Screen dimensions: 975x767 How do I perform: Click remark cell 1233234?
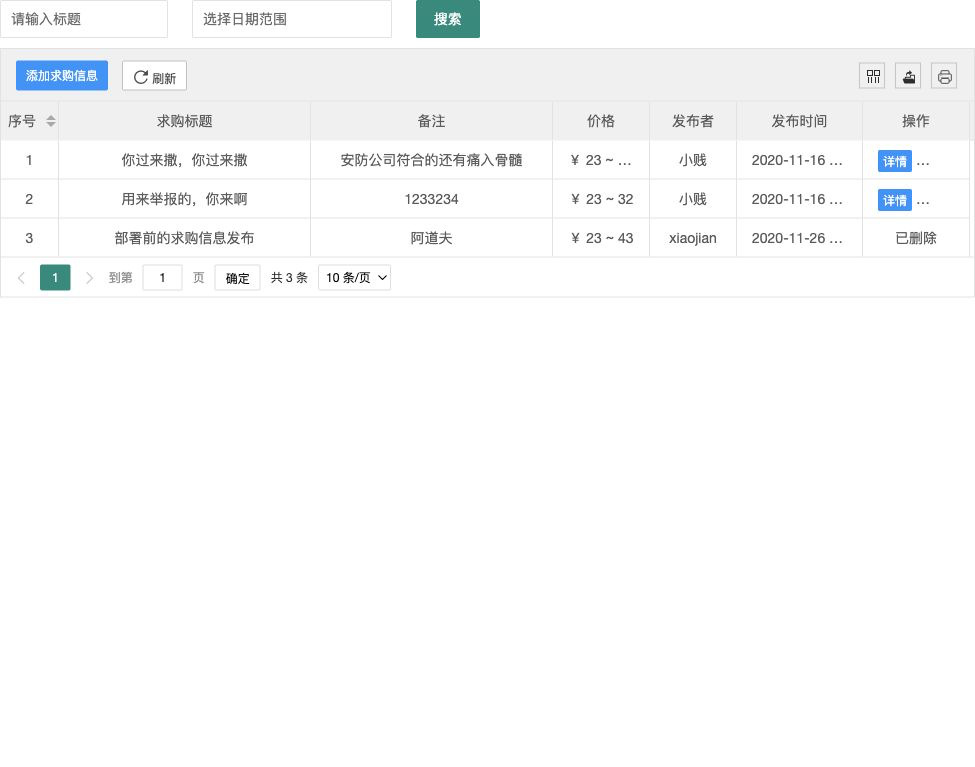(x=432, y=199)
